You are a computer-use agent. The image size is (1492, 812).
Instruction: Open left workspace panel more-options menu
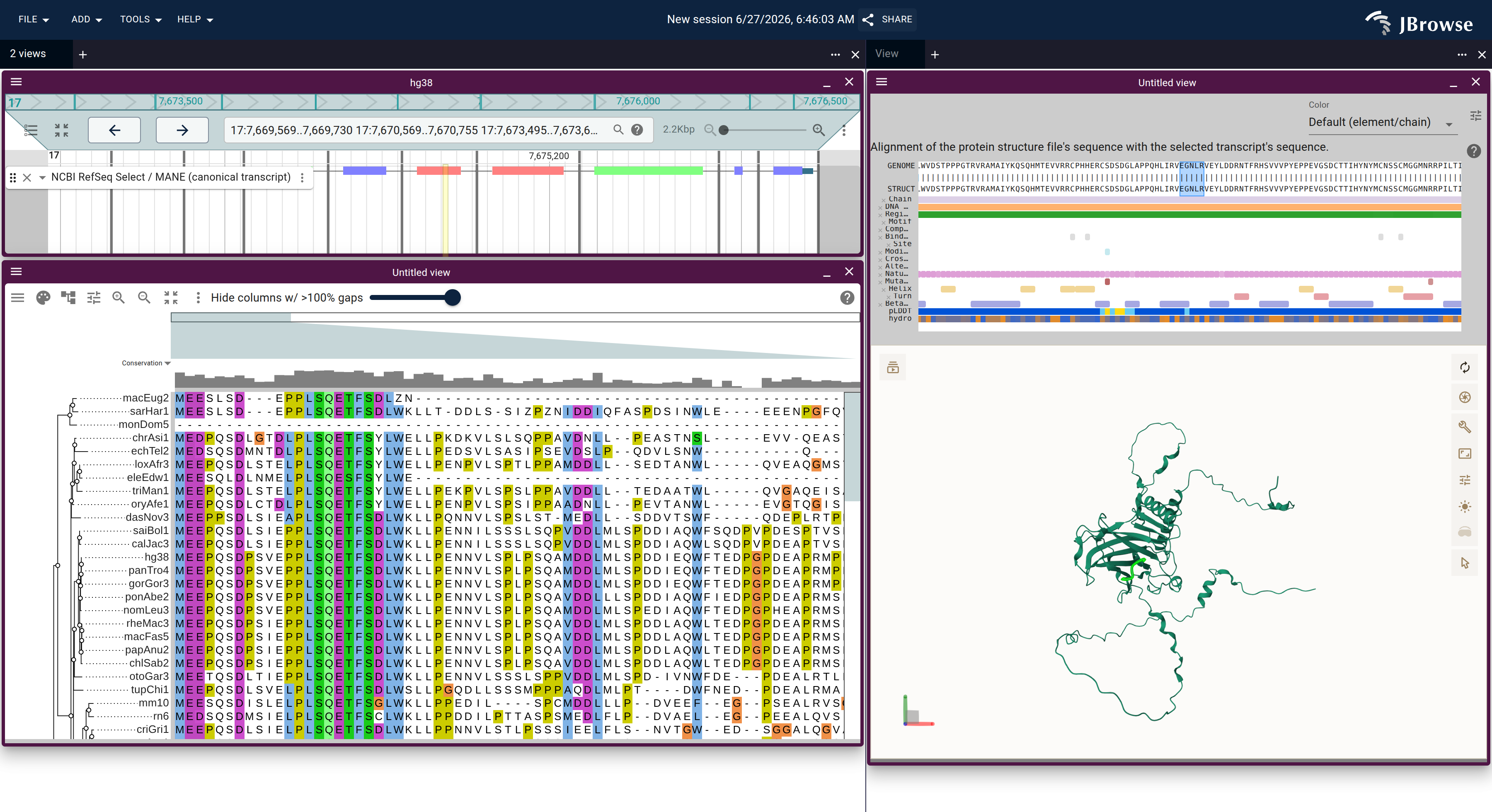coord(835,54)
